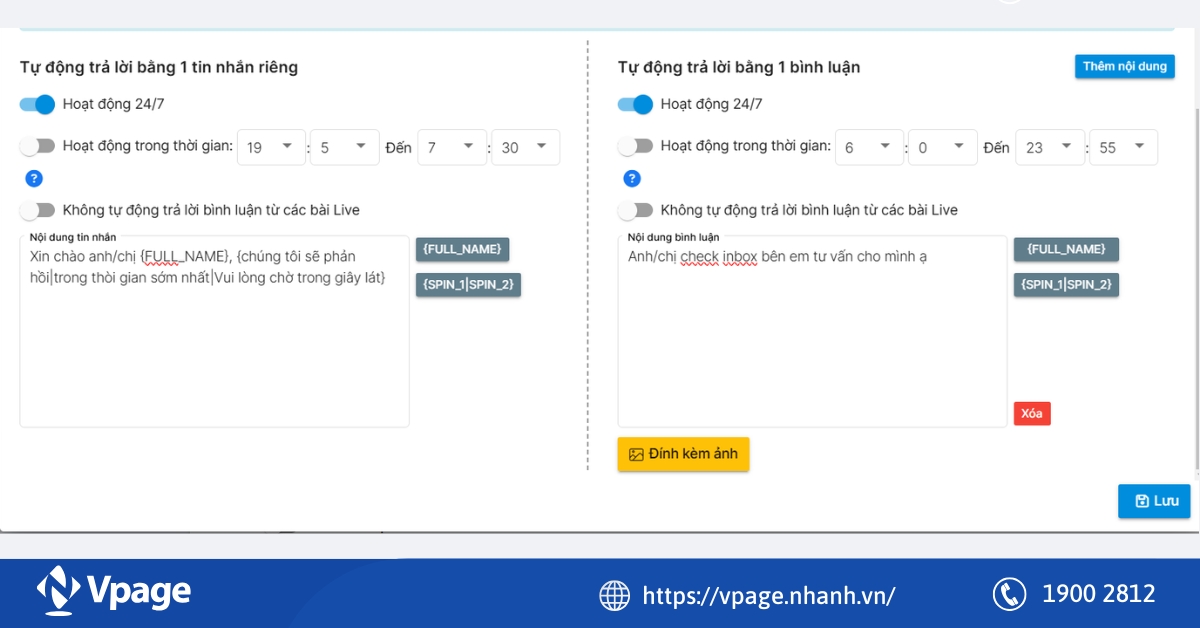Open the start hour dropdown showing 19
This screenshot has width=1200, height=628.
pyautogui.click(x=273, y=147)
